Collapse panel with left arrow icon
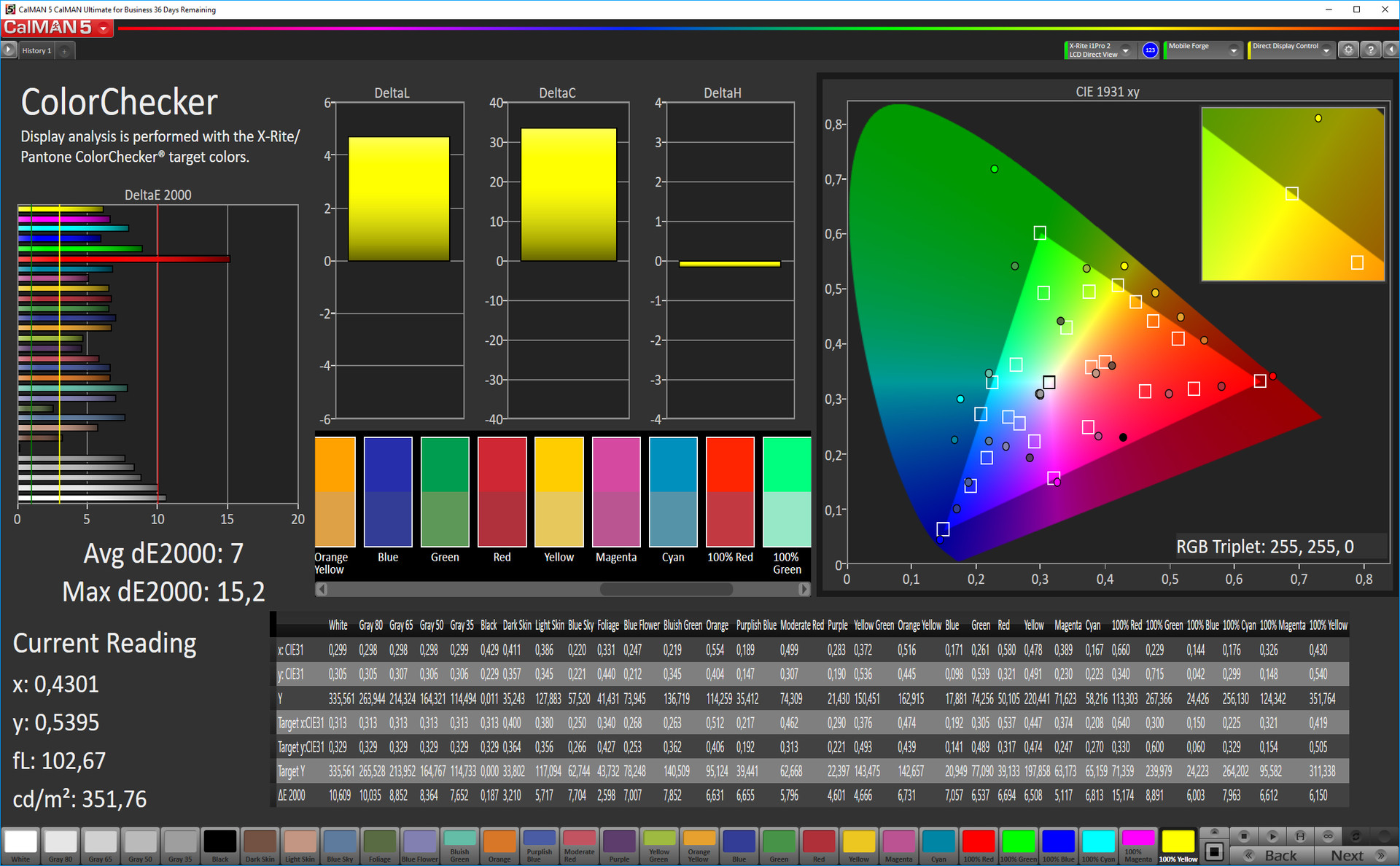1400x866 pixels. 1391,50
